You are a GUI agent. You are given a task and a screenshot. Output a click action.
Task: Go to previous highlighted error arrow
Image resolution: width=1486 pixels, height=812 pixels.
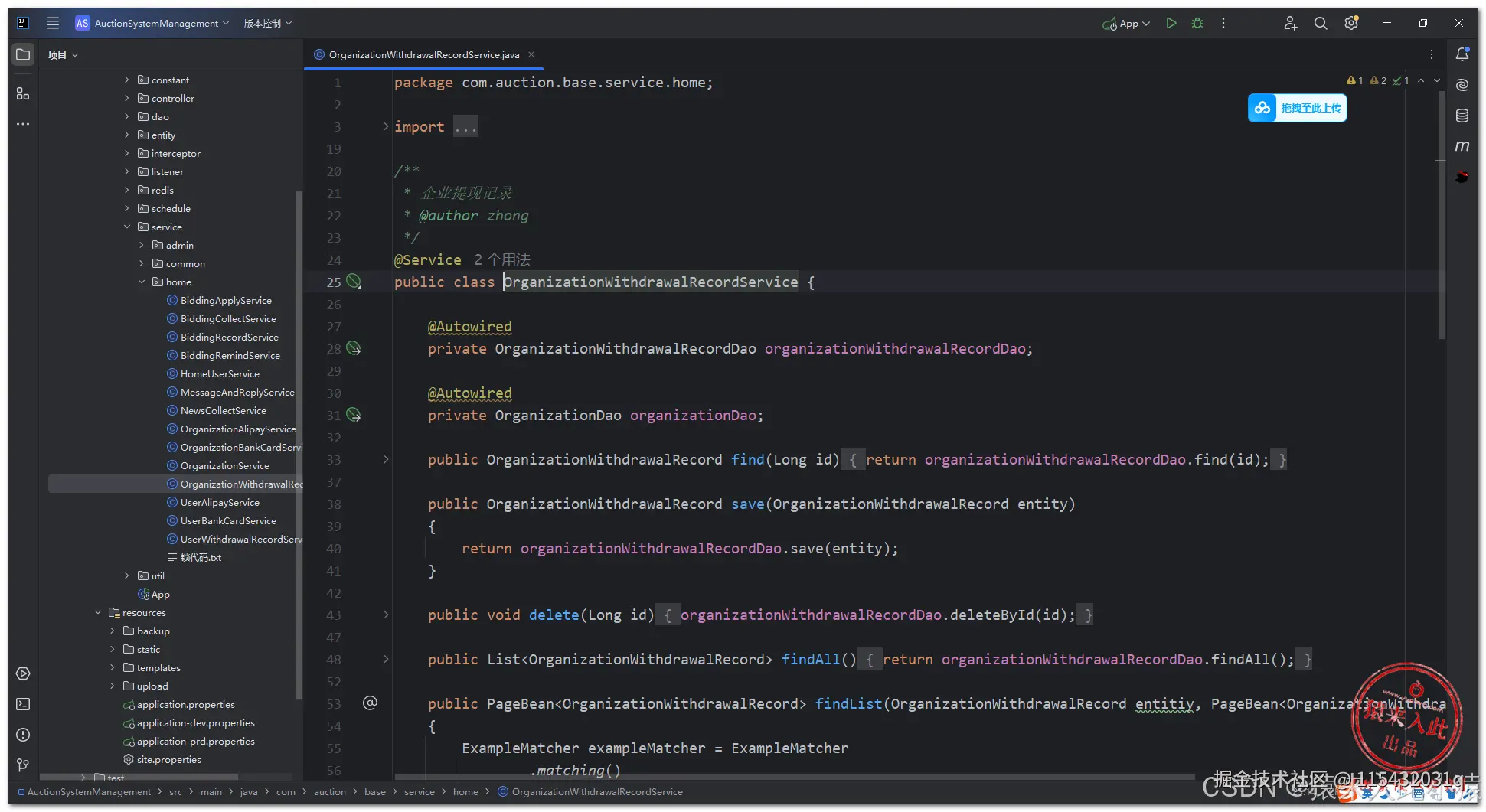[x=1421, y=80]
